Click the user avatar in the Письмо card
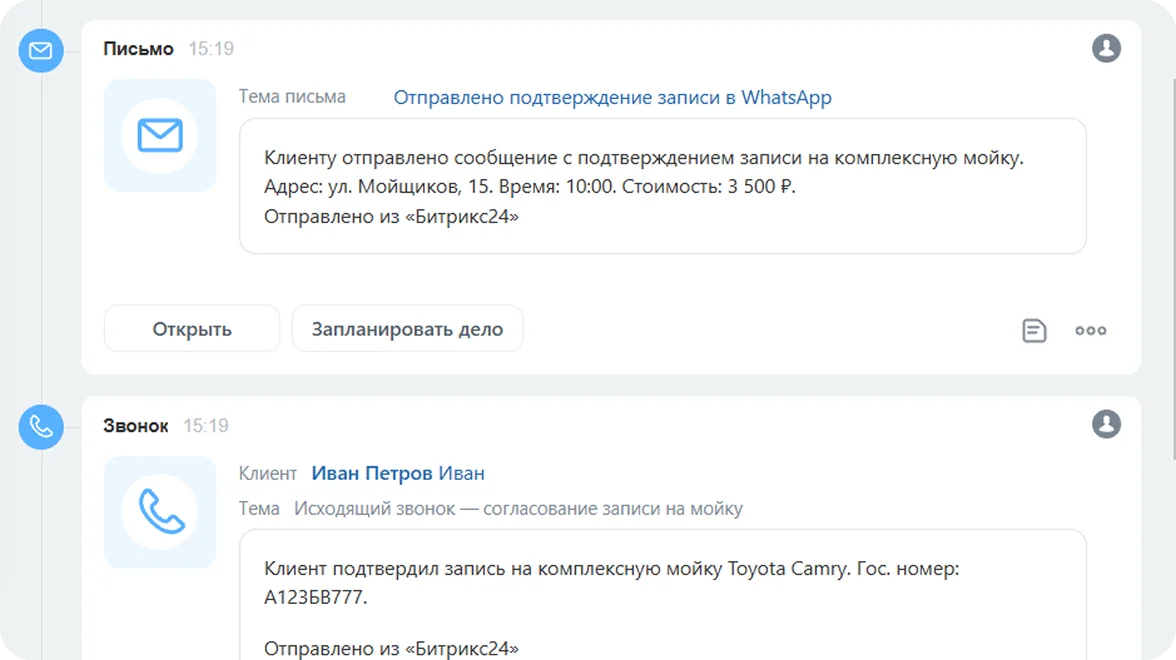The image size is (1176, 660). 1106,48
